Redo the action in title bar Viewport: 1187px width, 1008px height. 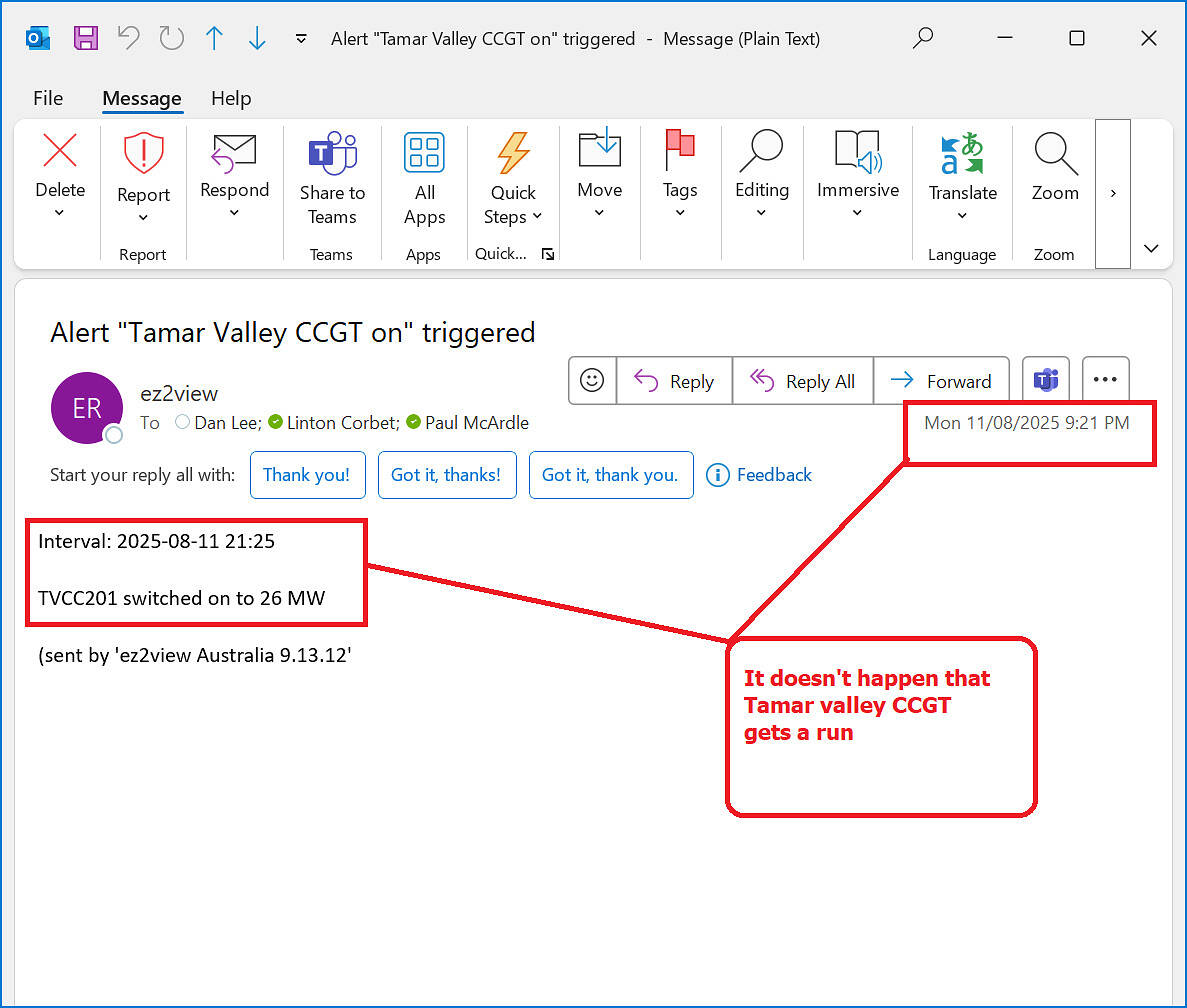tap(172, 38)
